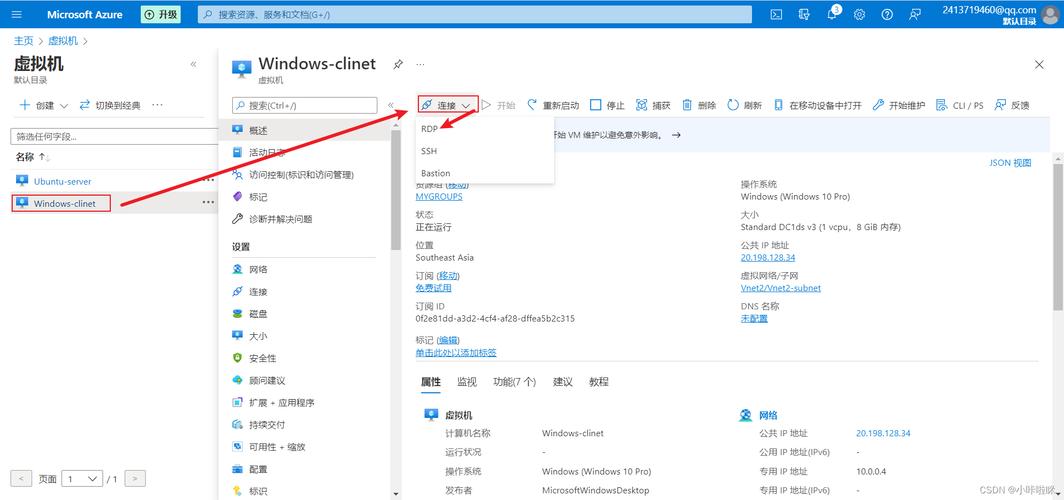
Task: Open Cloud Shell from top bar
Action: pyautogui.click(x=777, y=14)
